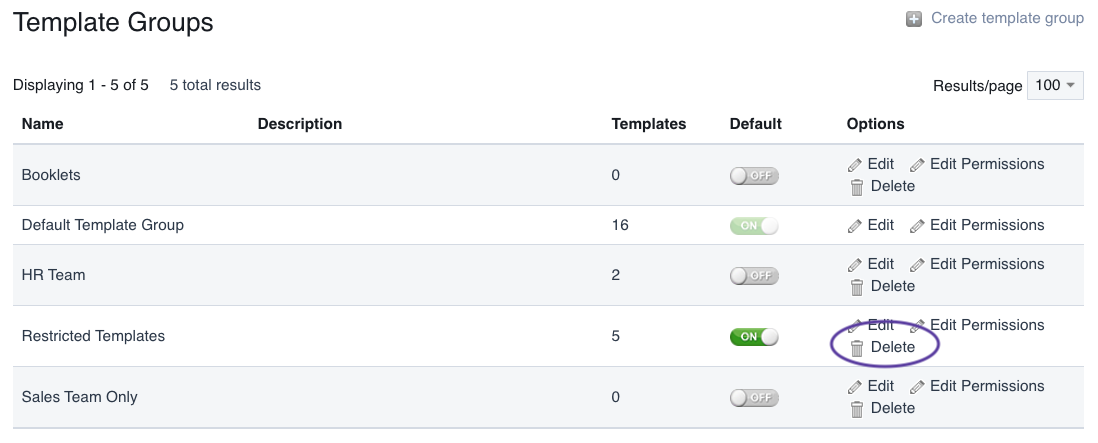Select the Restricted Templates name cell
Image resolution: width=1098 pixels, height=443 pixels.
pyautogui.click(x=93, y=336)
